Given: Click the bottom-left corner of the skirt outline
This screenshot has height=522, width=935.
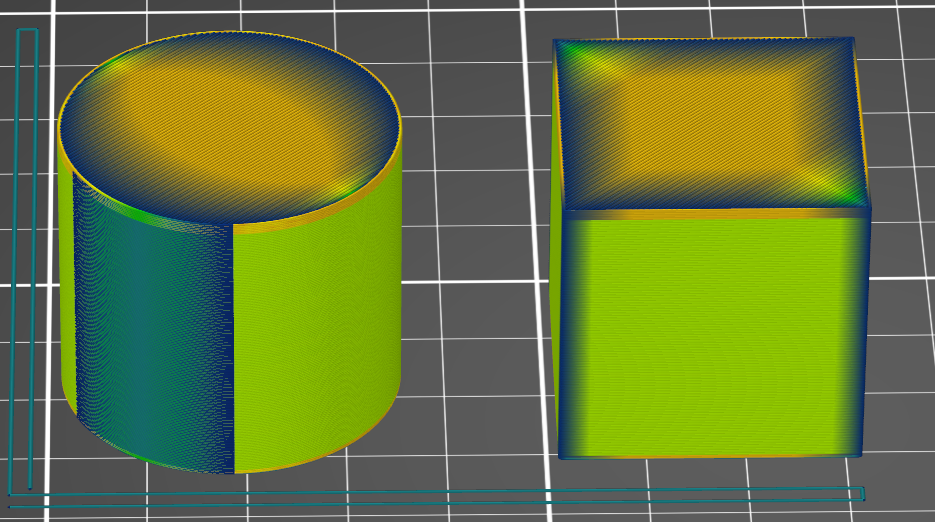Looking at the screenshot, I should (12, 493).
